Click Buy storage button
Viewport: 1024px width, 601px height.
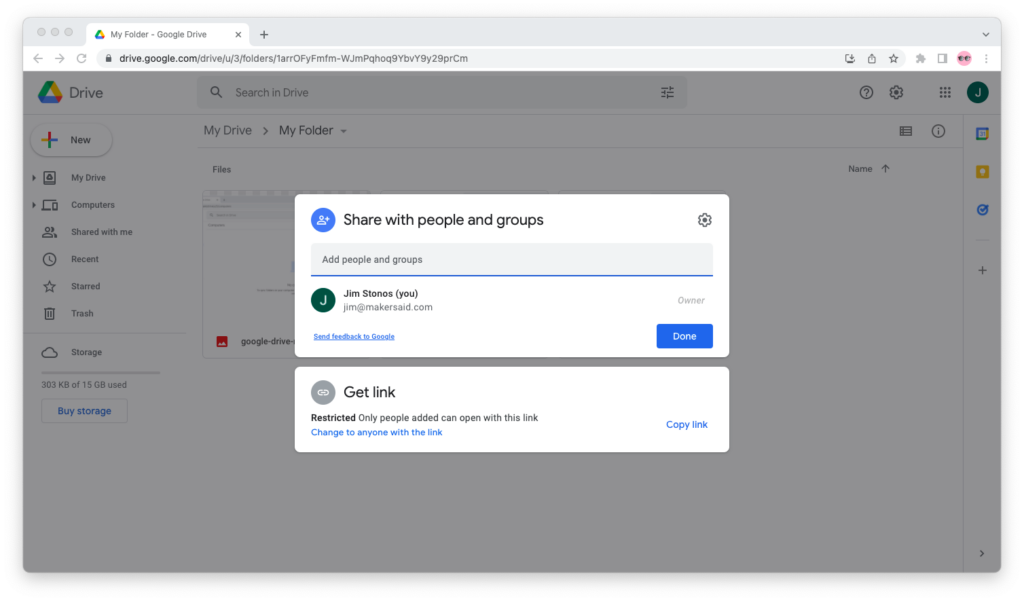click(84, 411)
